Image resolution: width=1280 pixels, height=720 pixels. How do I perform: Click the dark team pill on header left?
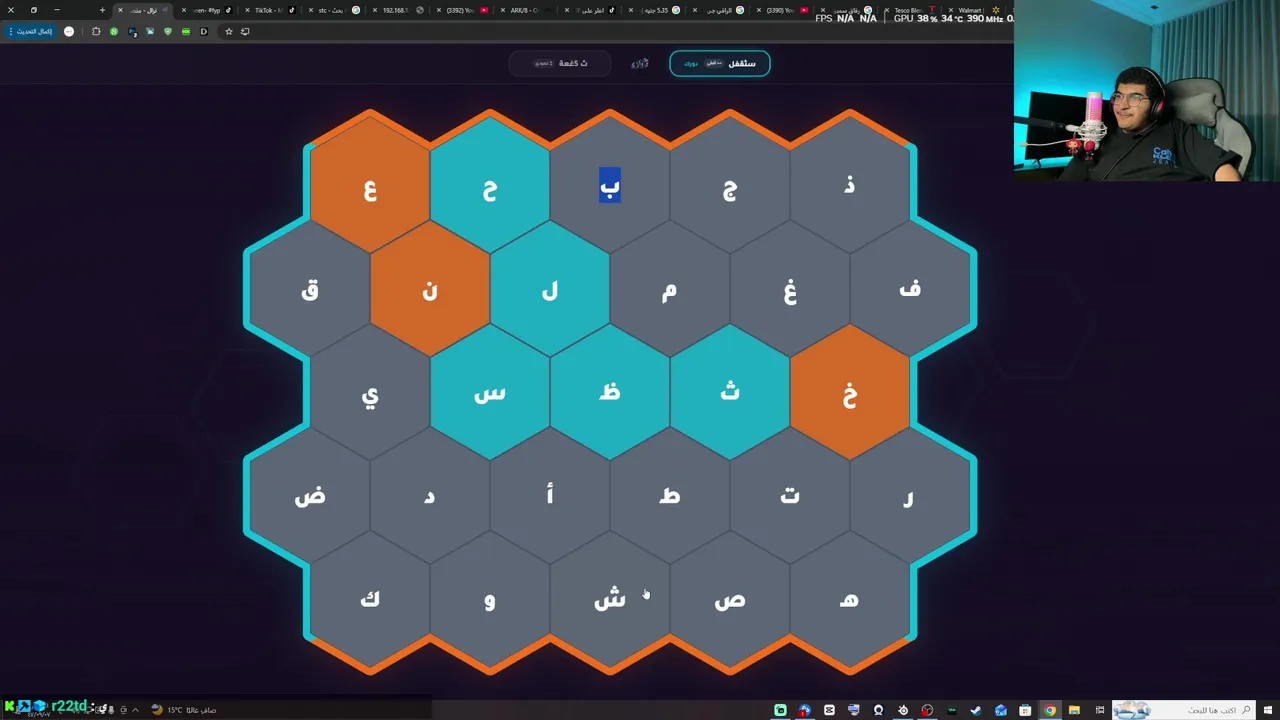pos(560,63)
